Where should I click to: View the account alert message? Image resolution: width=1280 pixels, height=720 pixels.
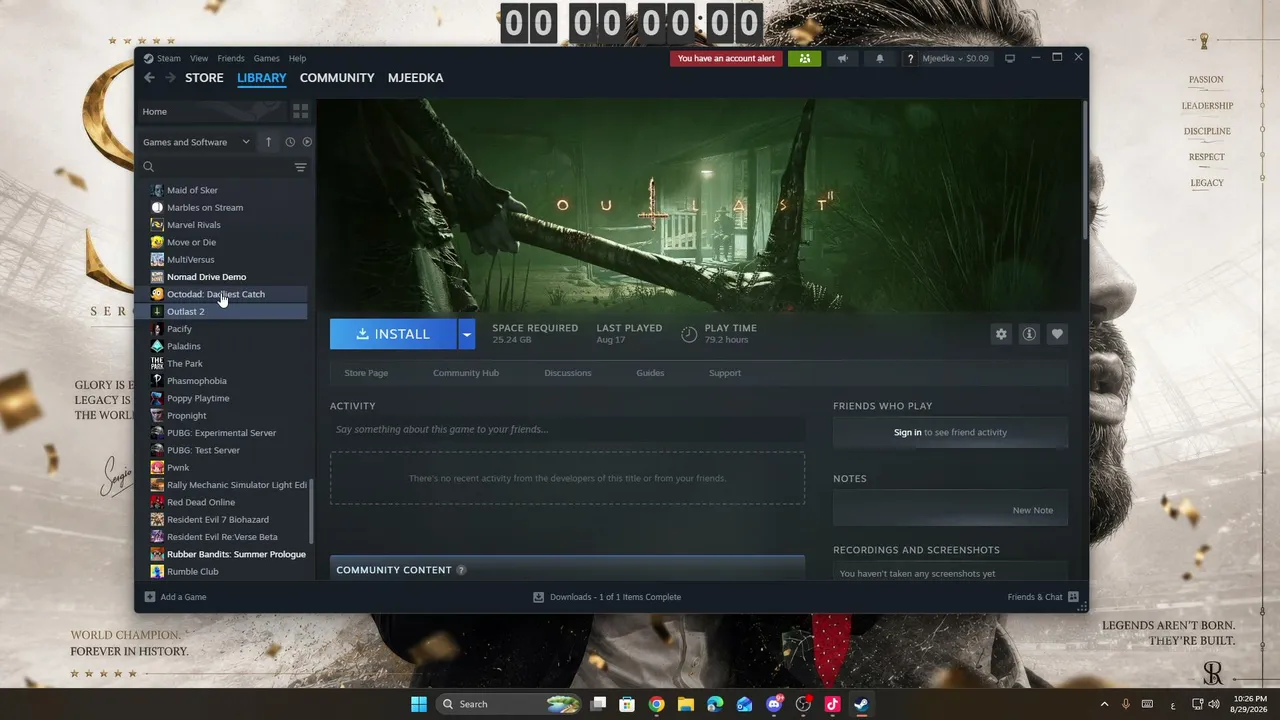click(x=726, y=58)
